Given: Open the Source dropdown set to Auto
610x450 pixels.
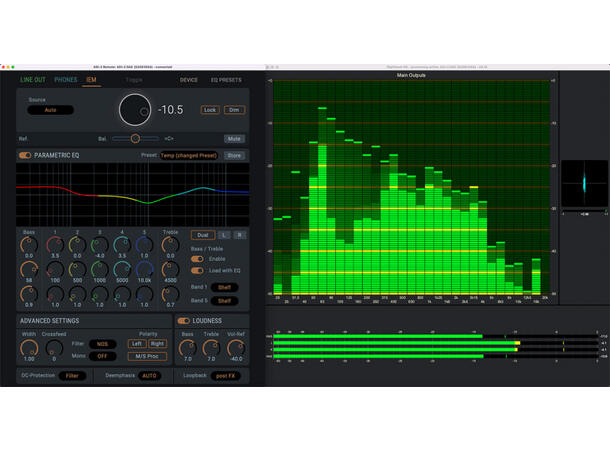Looking at the screenshot, I should coord(50,110).
